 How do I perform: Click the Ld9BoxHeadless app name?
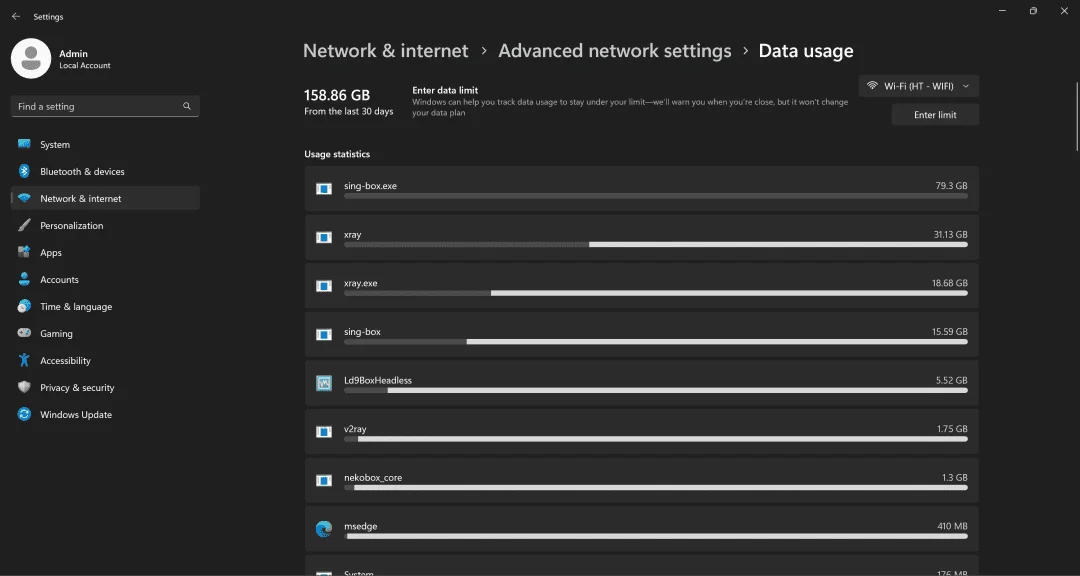coord(377,380)
